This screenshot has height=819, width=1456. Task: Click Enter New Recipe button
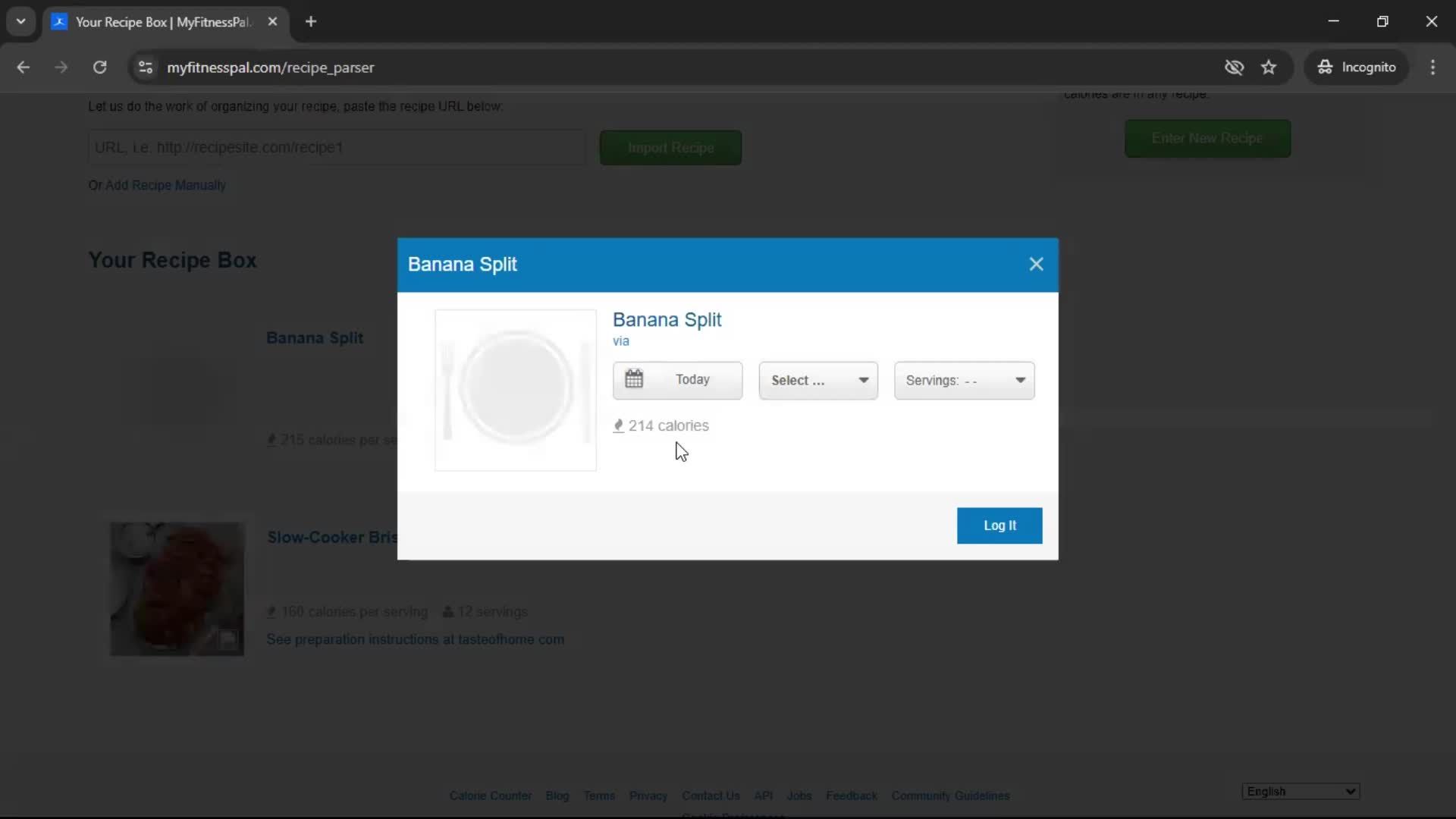point(1207,138)
